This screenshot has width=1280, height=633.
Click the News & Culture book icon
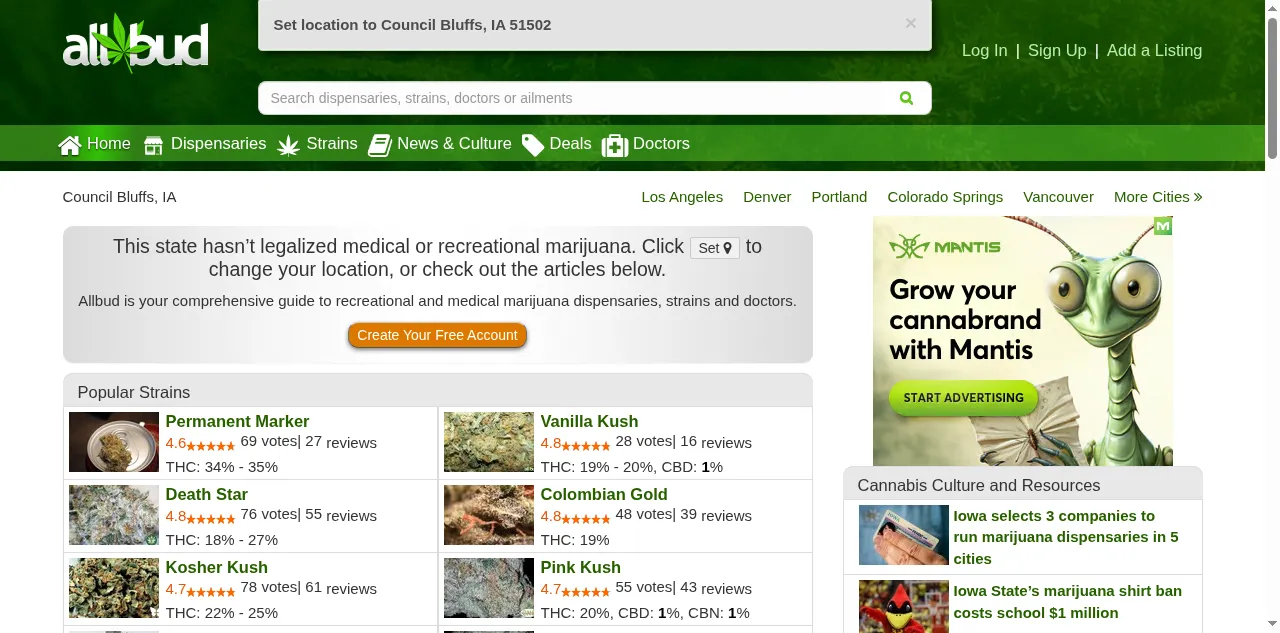[x=380, y=145]
